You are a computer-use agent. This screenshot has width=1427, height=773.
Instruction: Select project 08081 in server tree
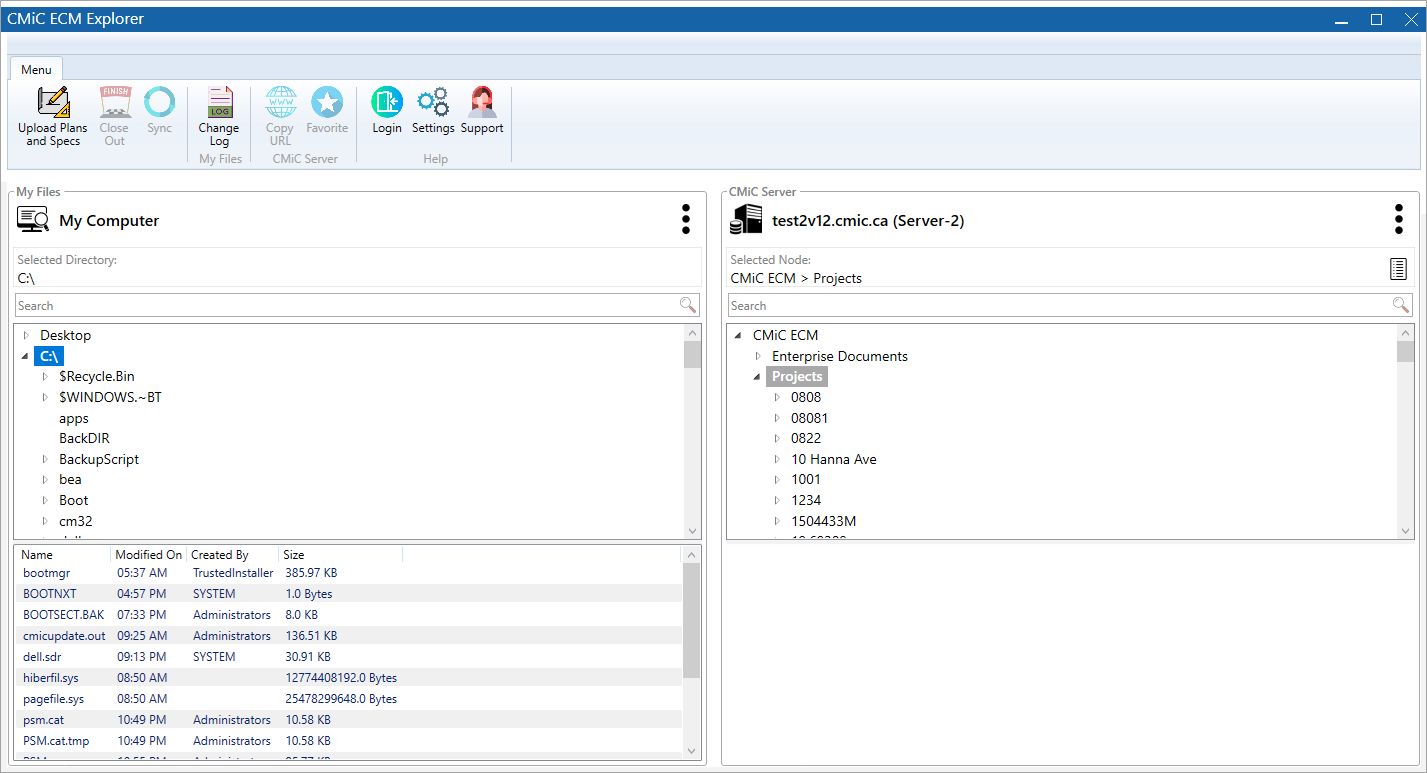click(809, 418)
